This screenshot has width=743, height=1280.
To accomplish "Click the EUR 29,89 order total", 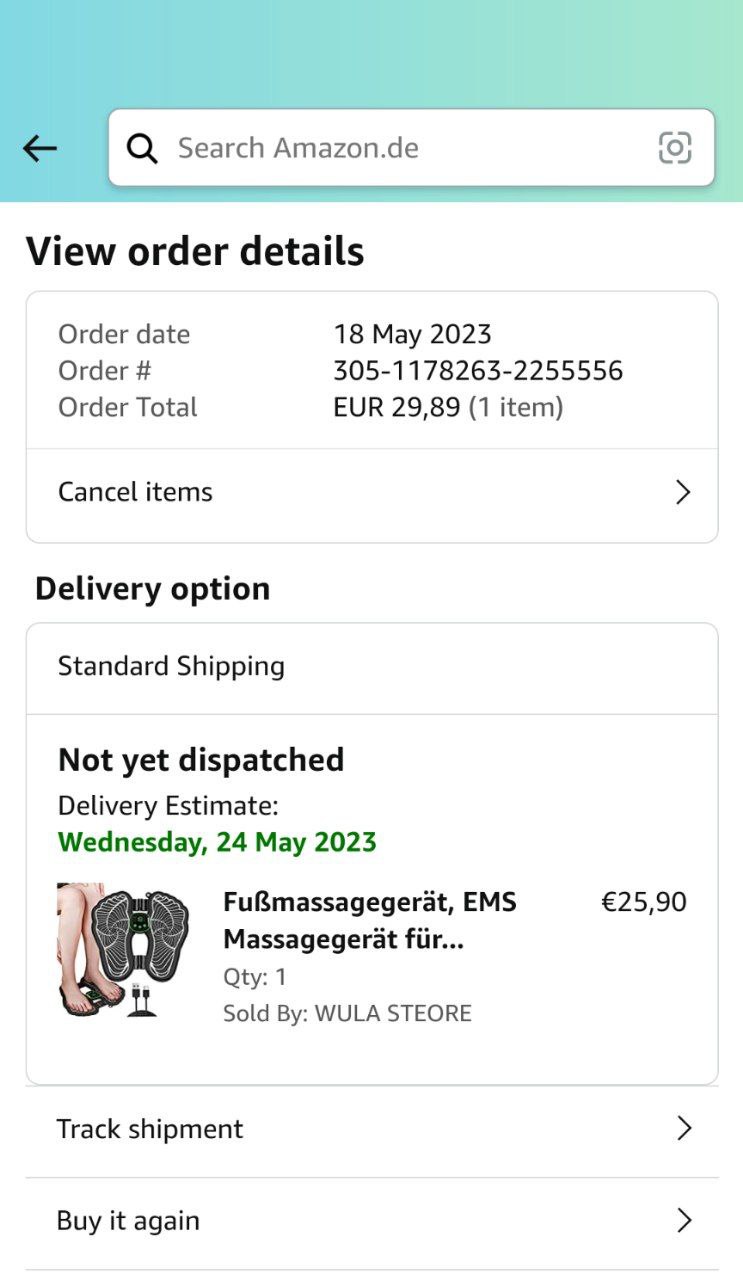I will click(x=397, y=407).
